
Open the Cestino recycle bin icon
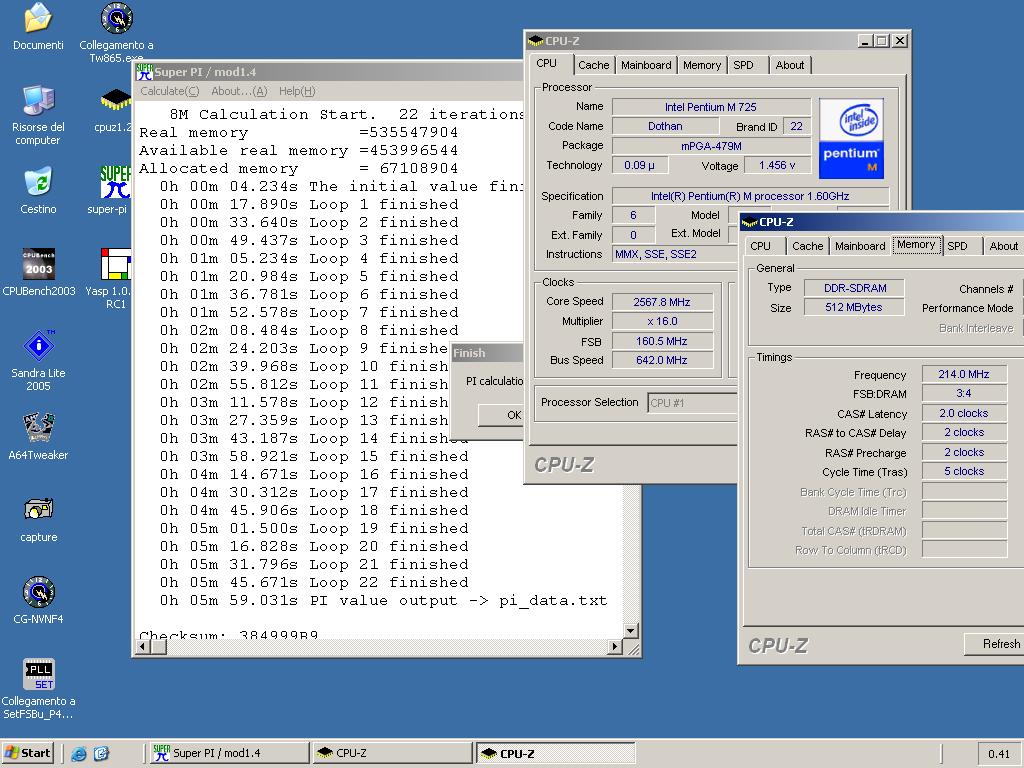point(38,182)
